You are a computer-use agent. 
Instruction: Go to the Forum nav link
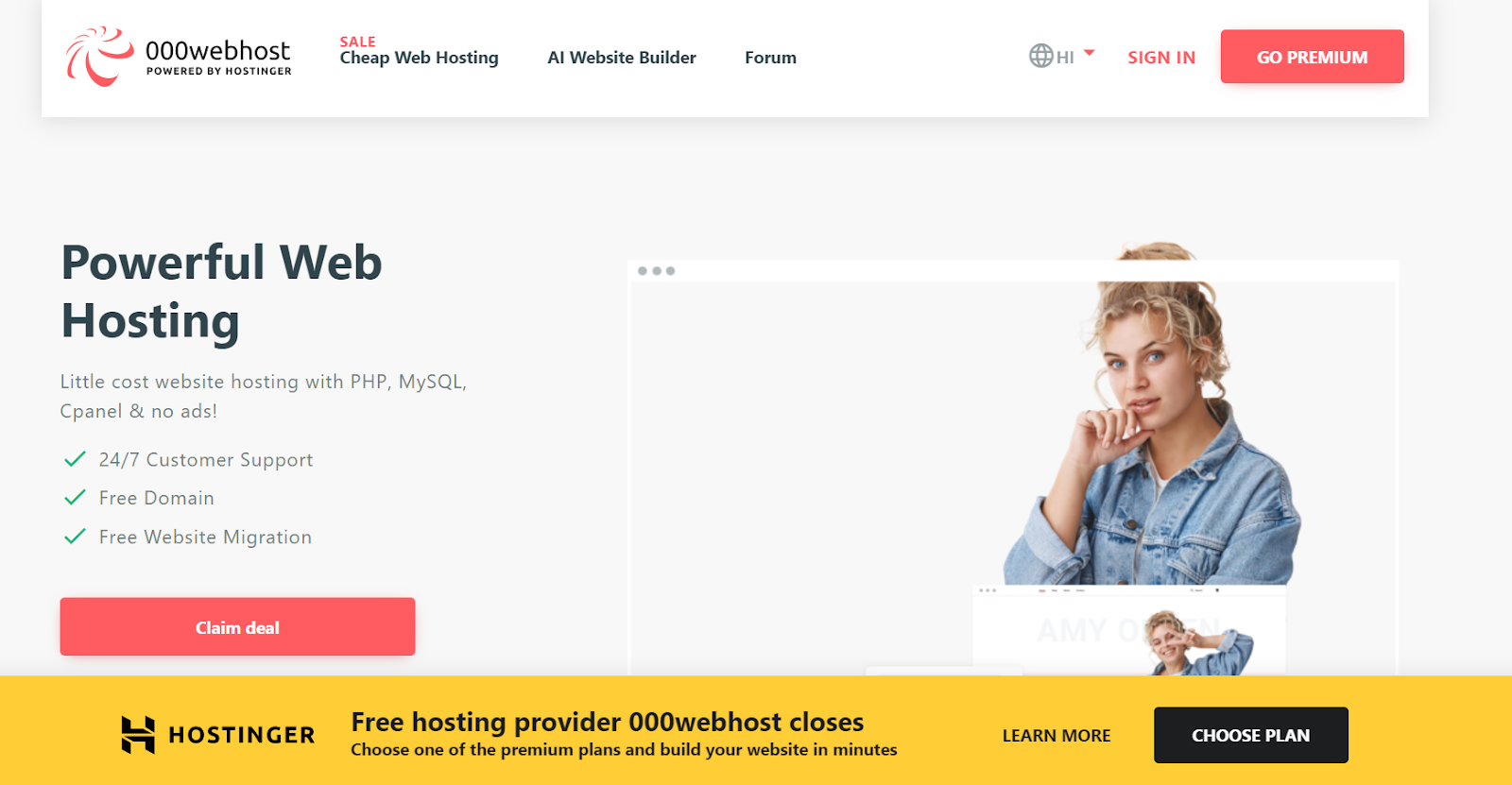click(x=770, y=58)
